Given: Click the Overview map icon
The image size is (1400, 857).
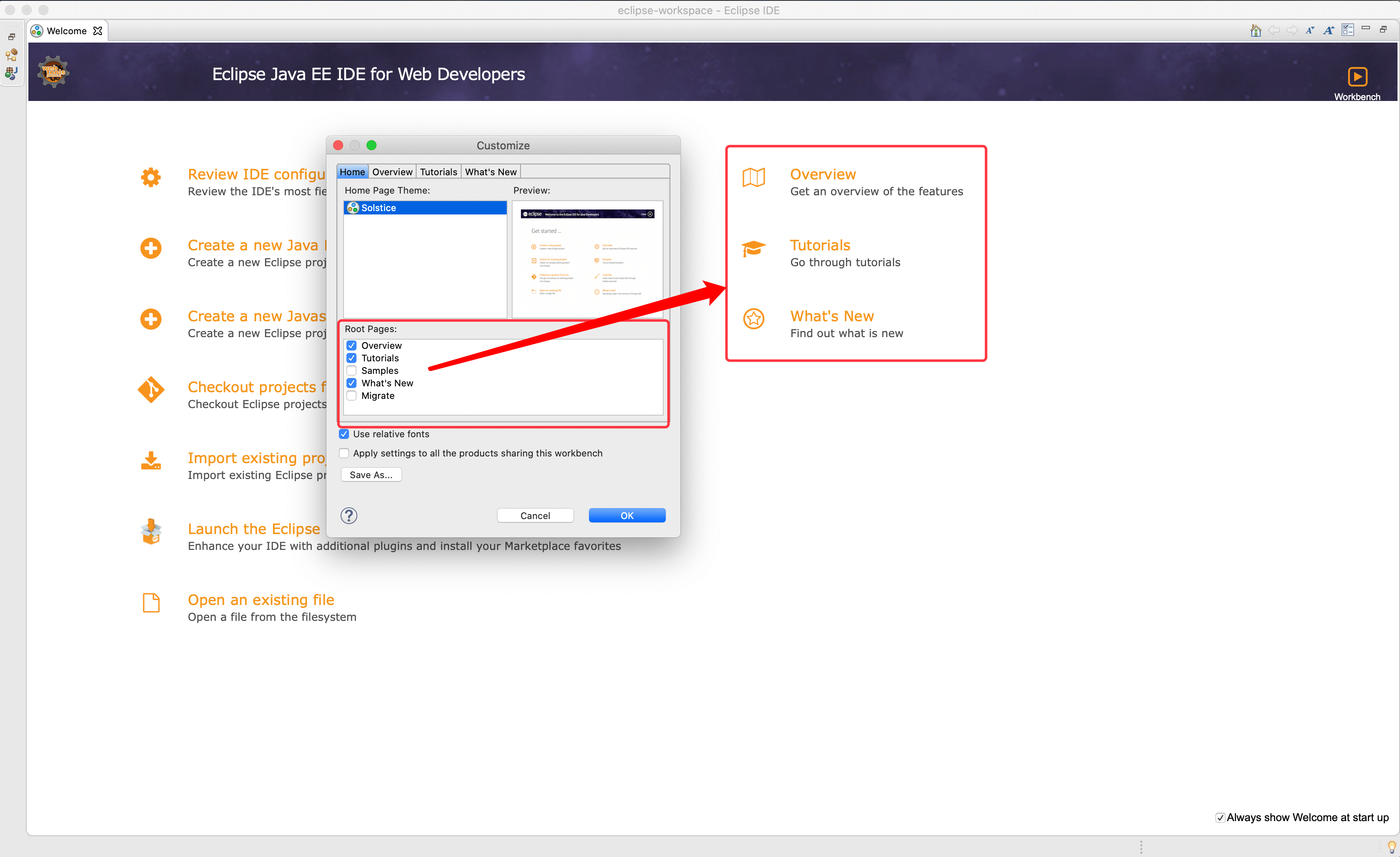Looking at the screenshot, I should 753,178.
